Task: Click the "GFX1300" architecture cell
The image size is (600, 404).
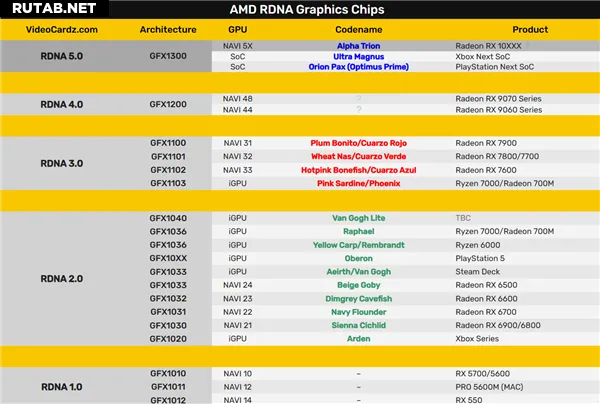Action: click(x=168, y=56)
